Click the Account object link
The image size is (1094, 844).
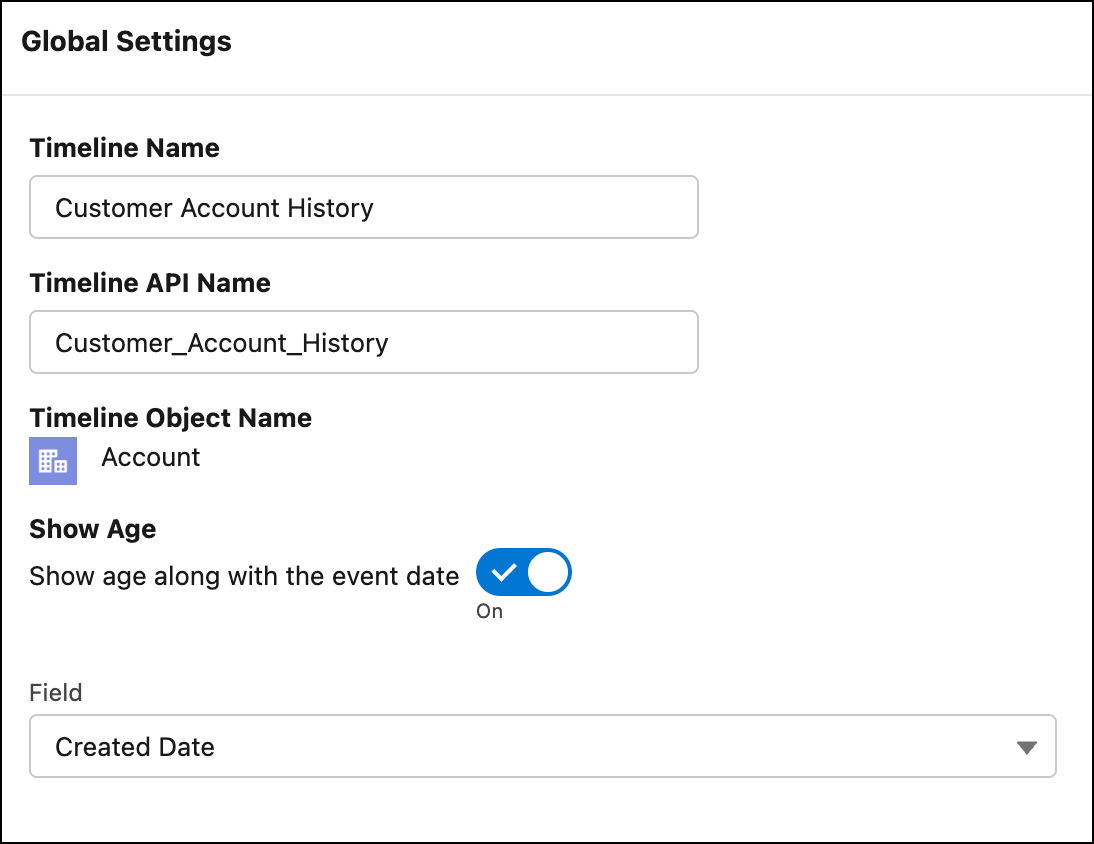tap(150, 457)
